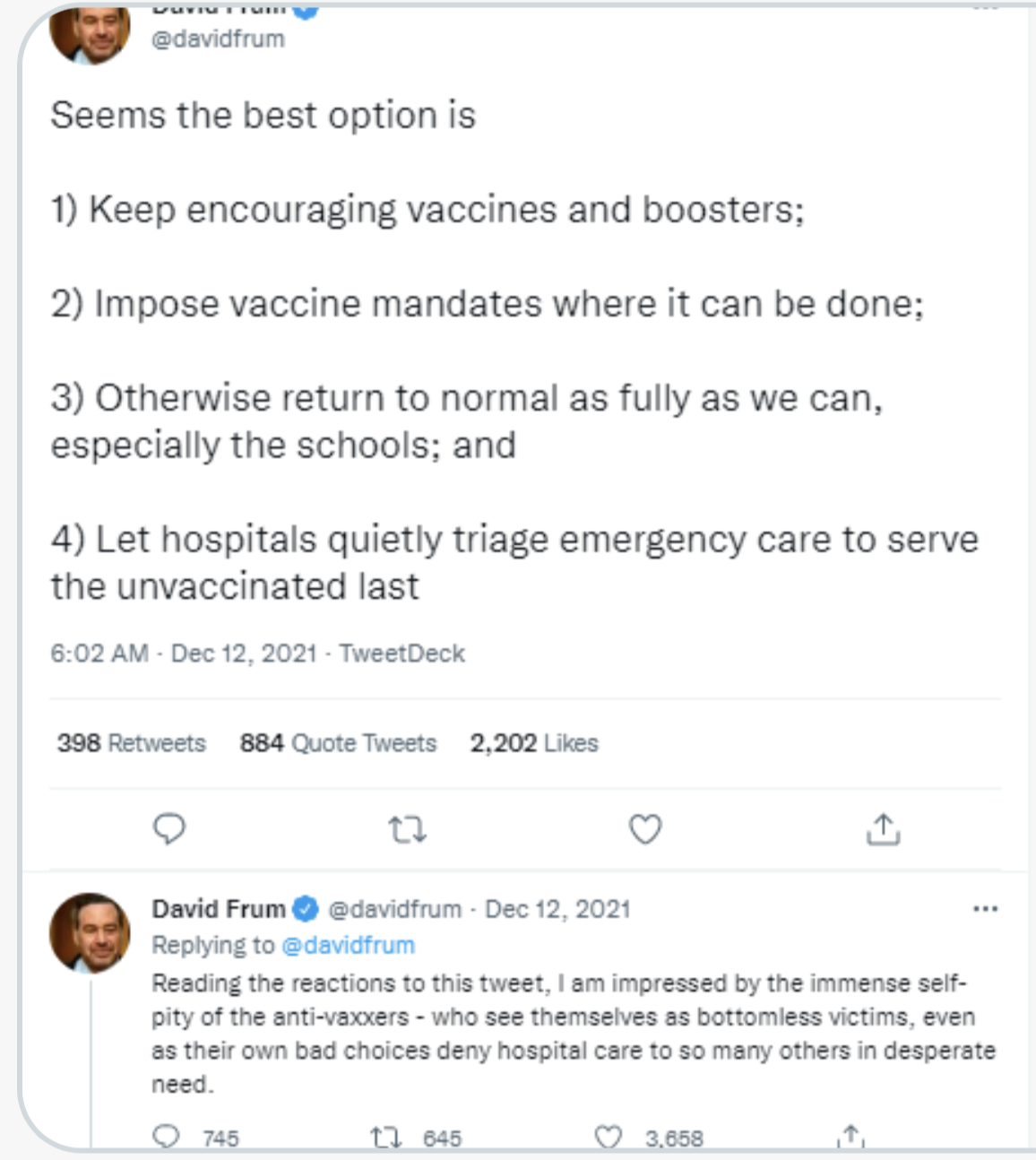
Task: Like the main tweet with the heart icon
Action: (645, 829)
